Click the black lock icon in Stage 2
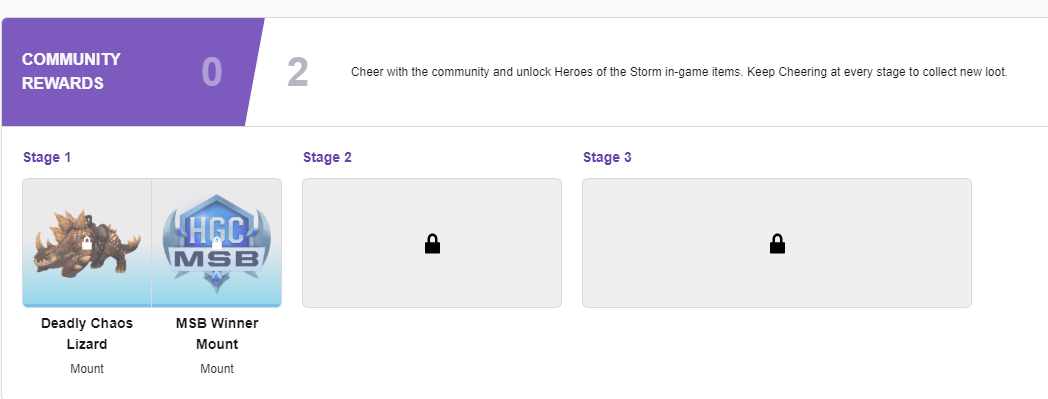The width and height of the screenshot is (1048, 399). tap(432, 244)
